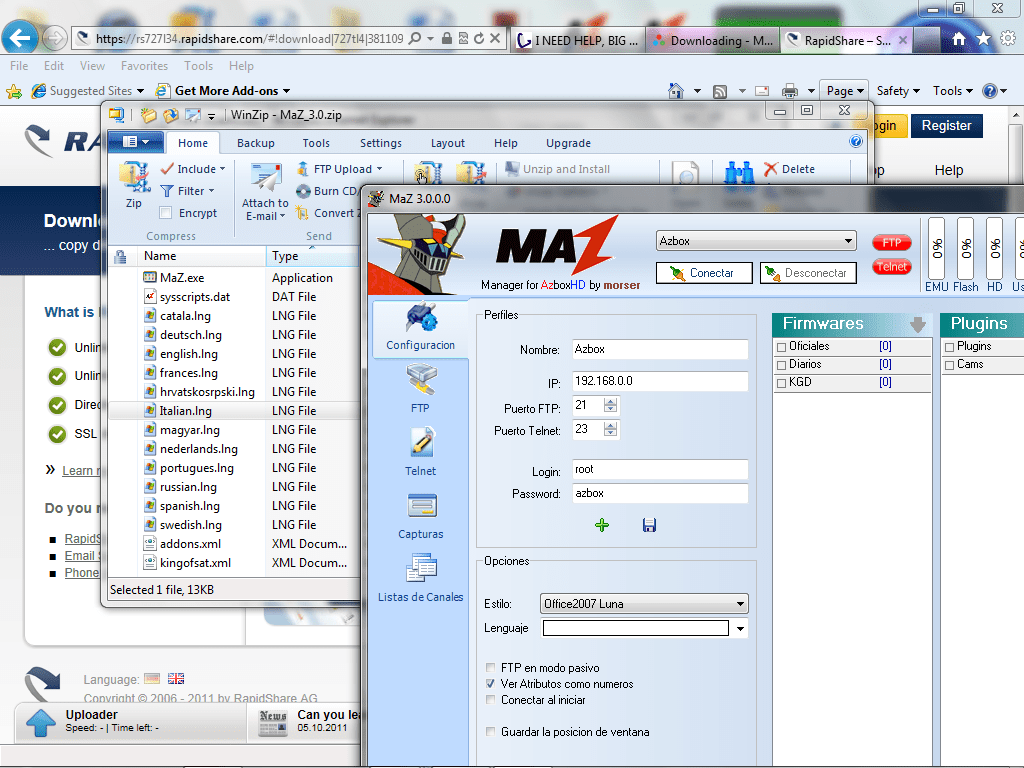Open the browser Favorites menu
Viewport: 1024px width, 768px height.
tap(144, 66)
